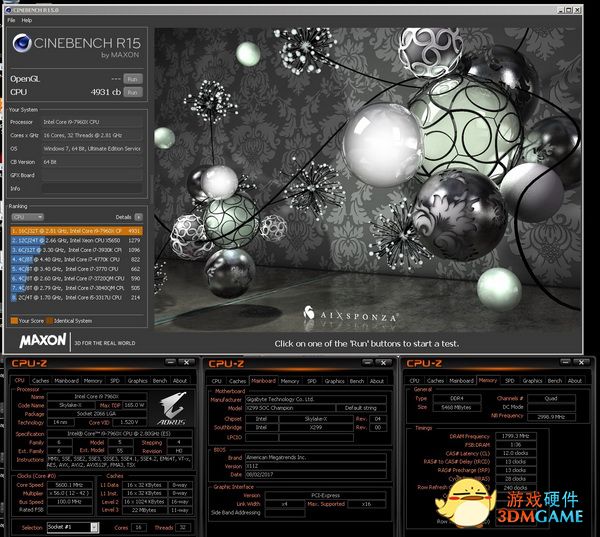Open Caches tab in CPU-Z motherboard window
This screenshot has width=600, height=537.
click(237, 381)
